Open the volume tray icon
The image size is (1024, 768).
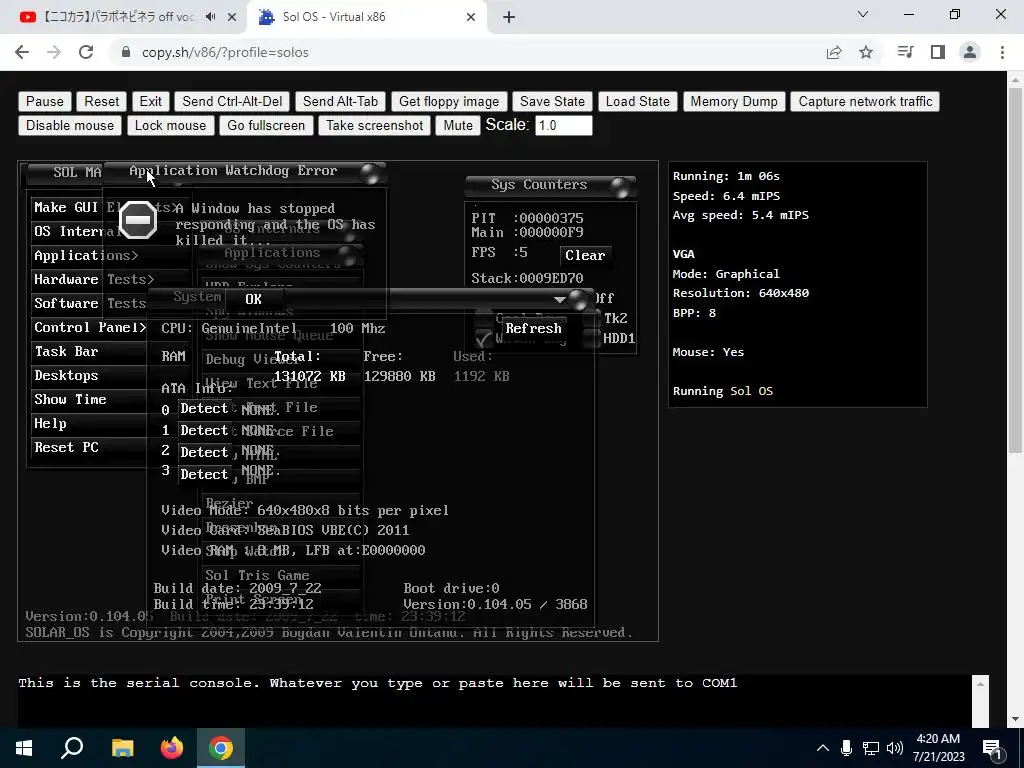point(895,748)
